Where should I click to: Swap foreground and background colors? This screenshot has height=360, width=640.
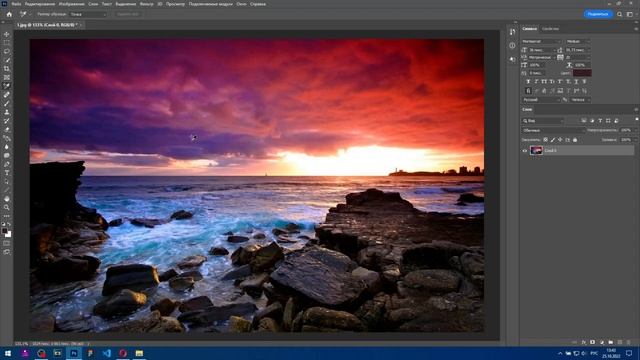click(x=9, y=224)
